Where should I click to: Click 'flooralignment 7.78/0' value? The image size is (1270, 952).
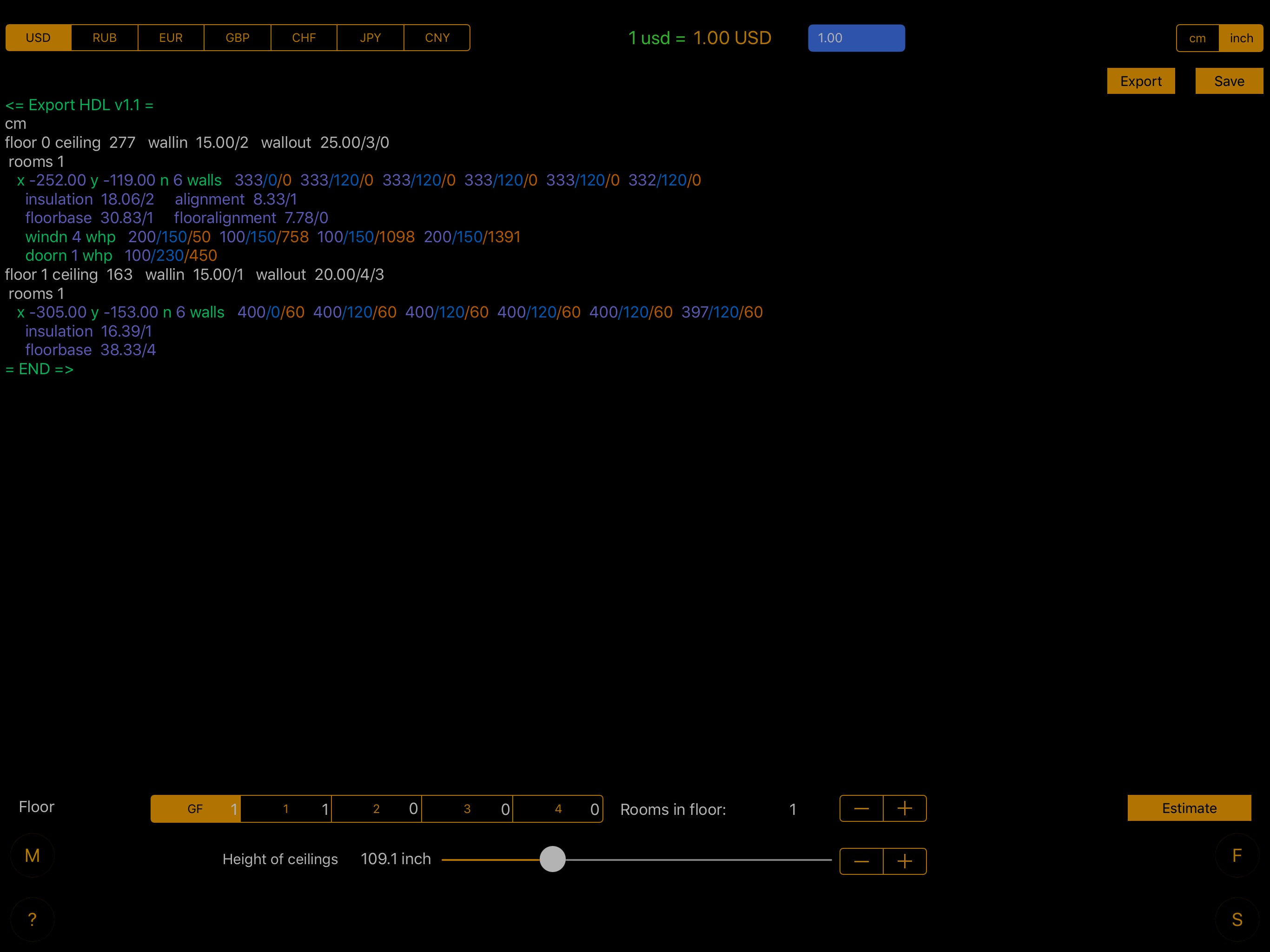[x=251, y=218]
